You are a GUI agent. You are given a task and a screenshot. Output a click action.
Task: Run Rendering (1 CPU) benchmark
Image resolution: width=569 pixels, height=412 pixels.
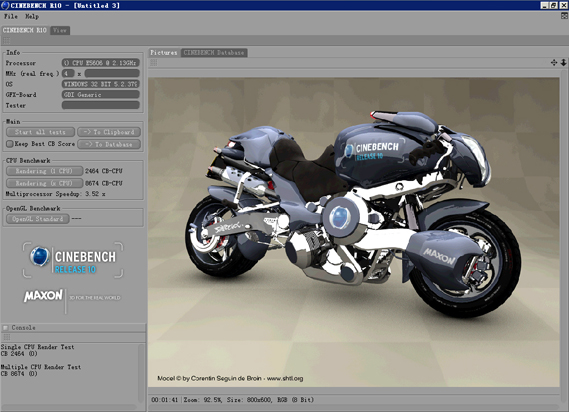pyautogui.click(x=44, y=171)
